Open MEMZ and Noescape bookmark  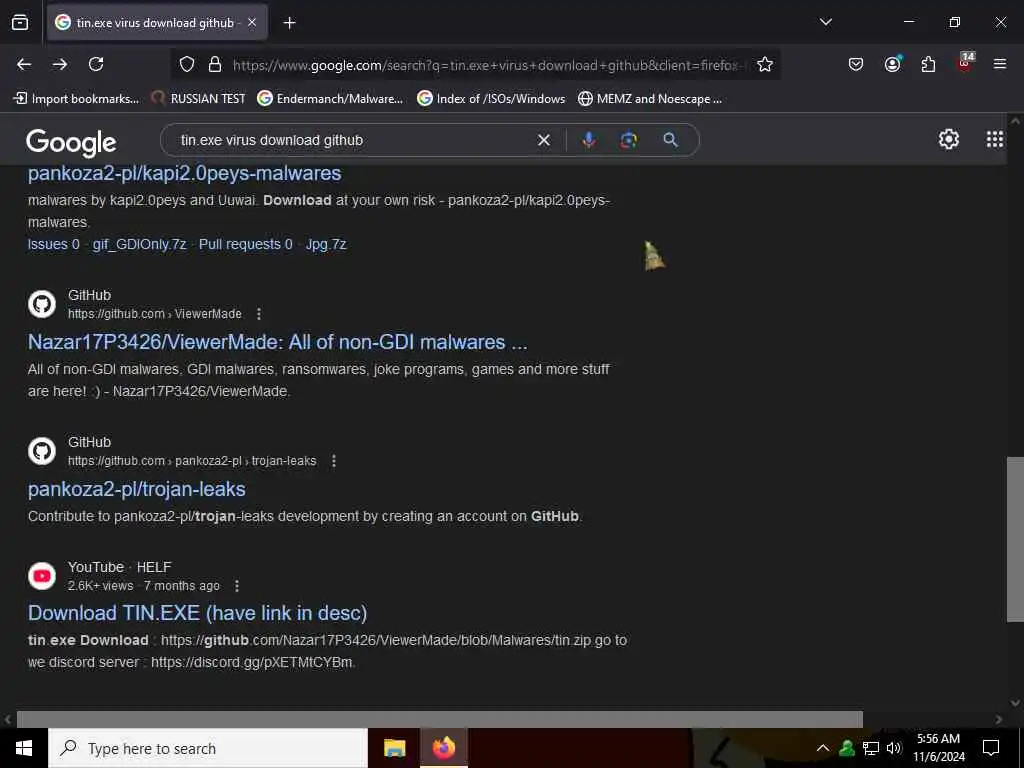(650, 99)
